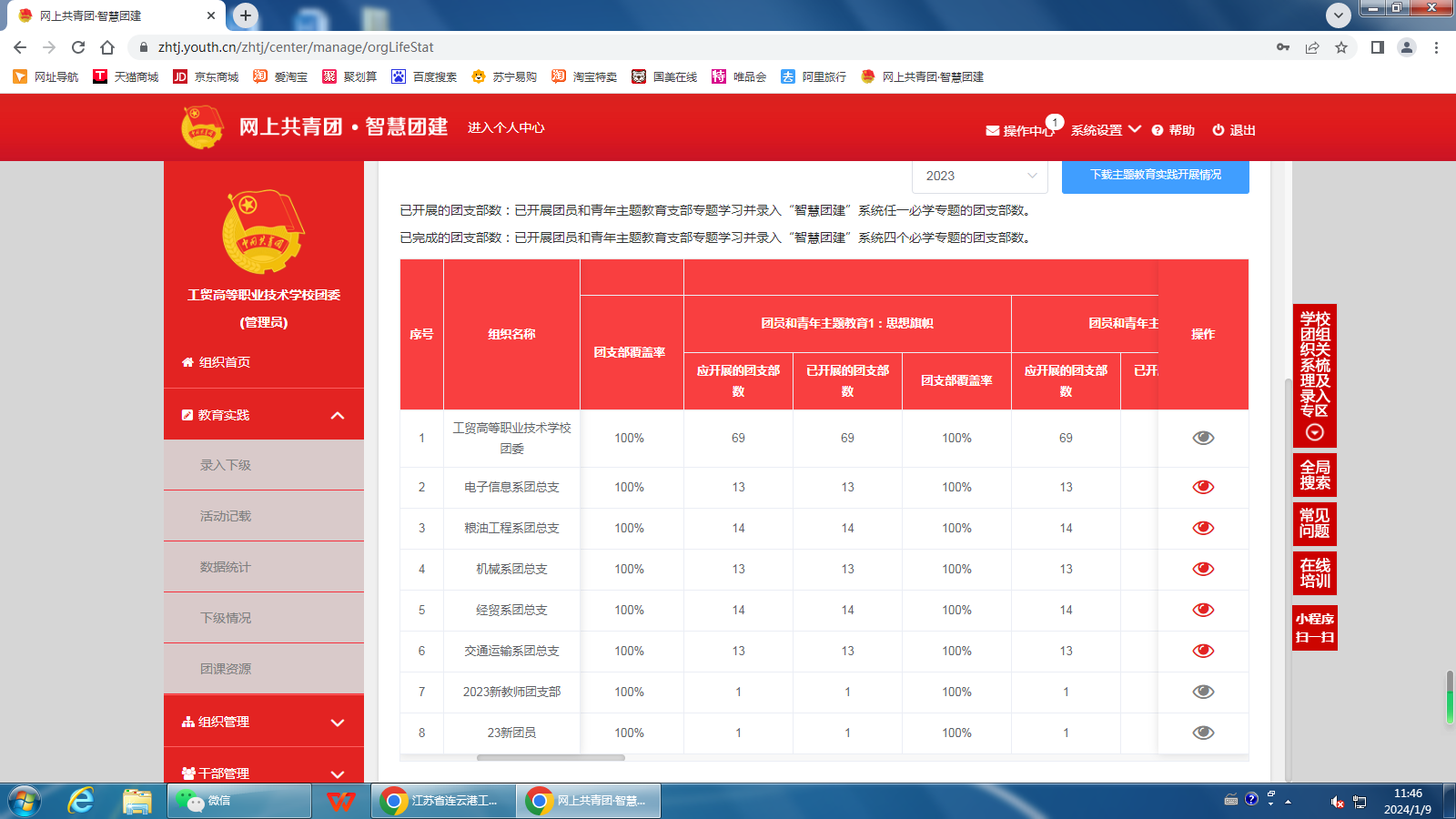View details for 电子信息系团总支 via eye icon

1203,487
